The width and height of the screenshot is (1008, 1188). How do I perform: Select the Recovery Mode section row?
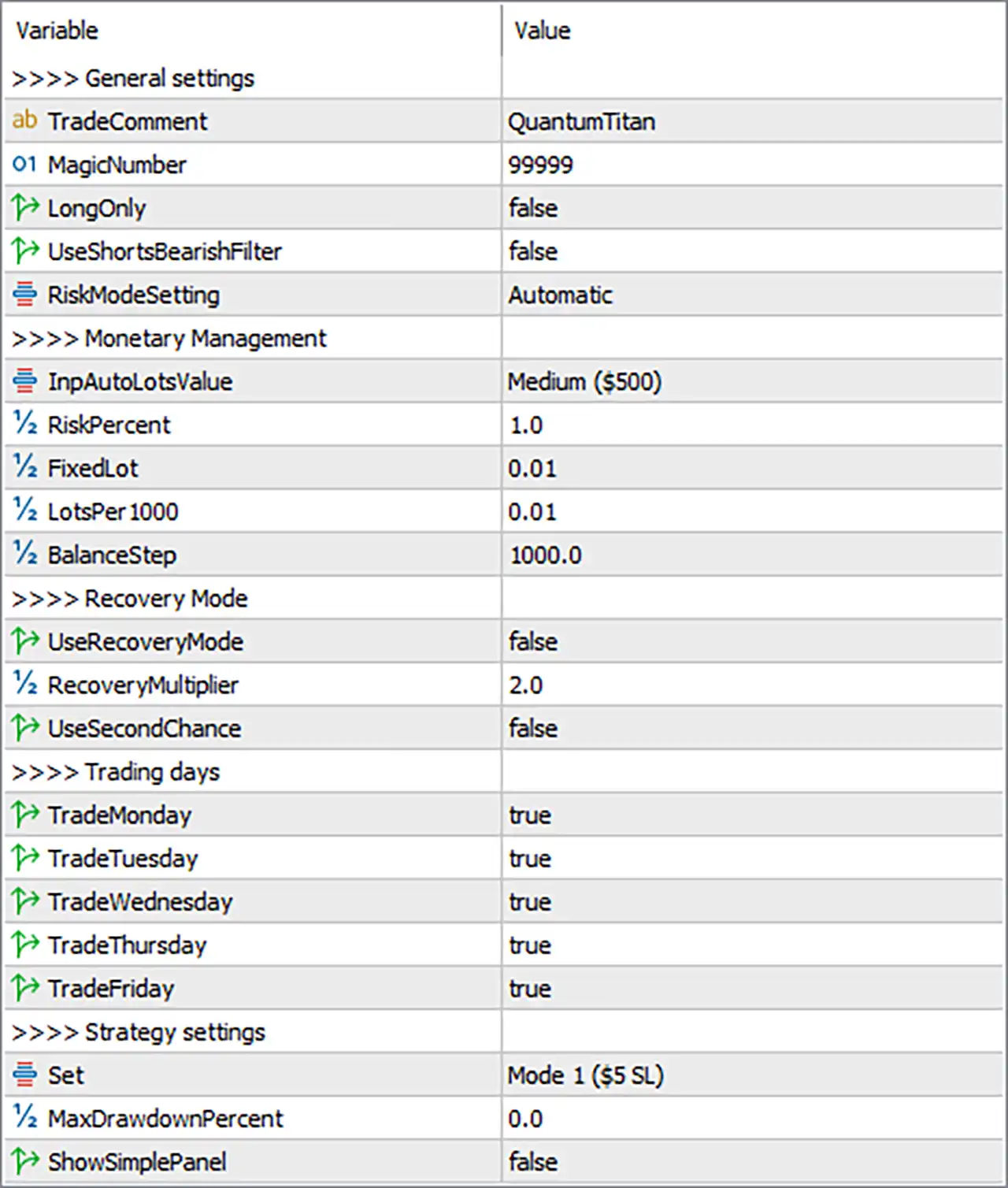click(504, 598)
